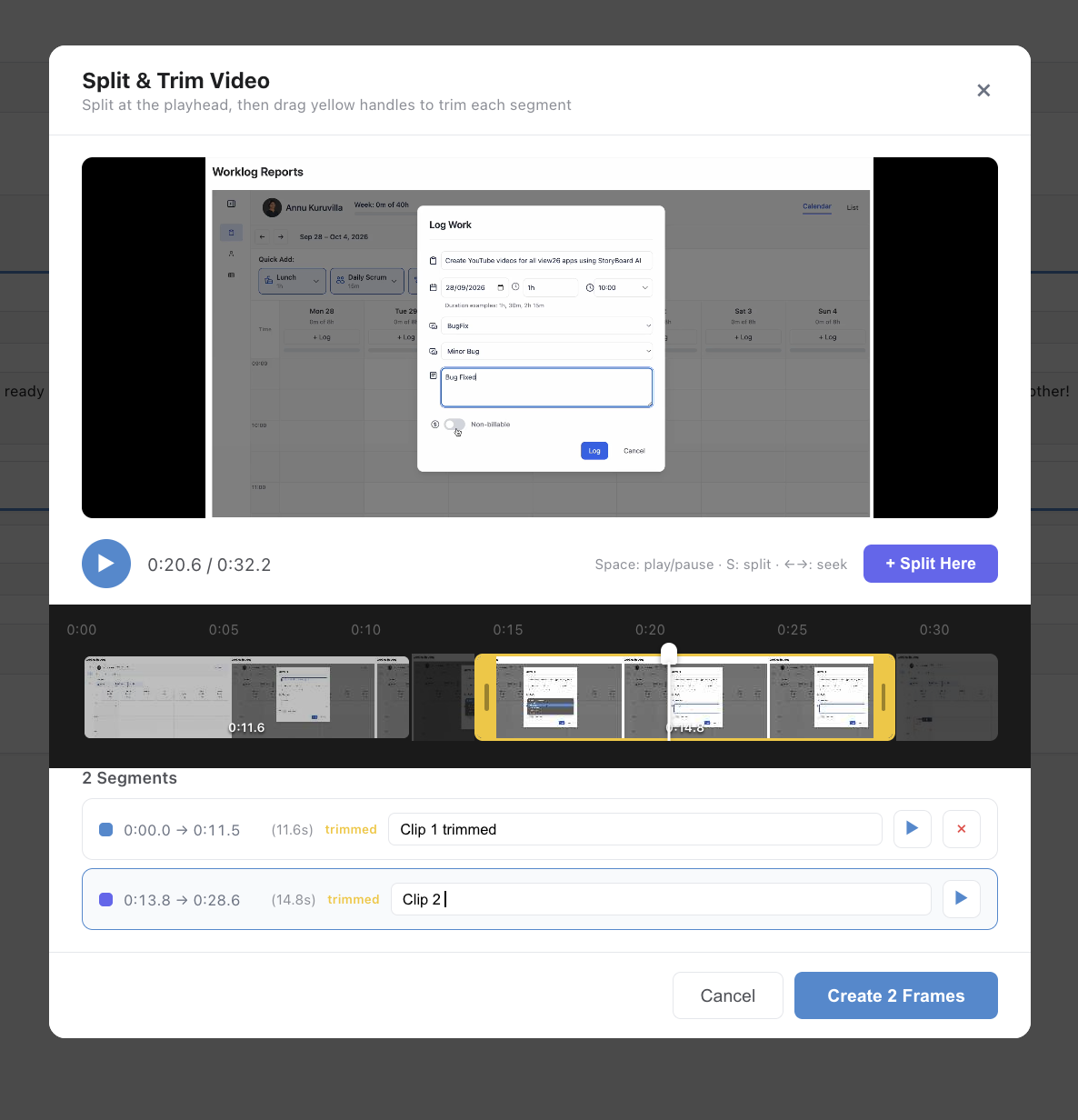
Task: Jump to the 0:25 ruler mark
Action: click(x=793, y=629)
